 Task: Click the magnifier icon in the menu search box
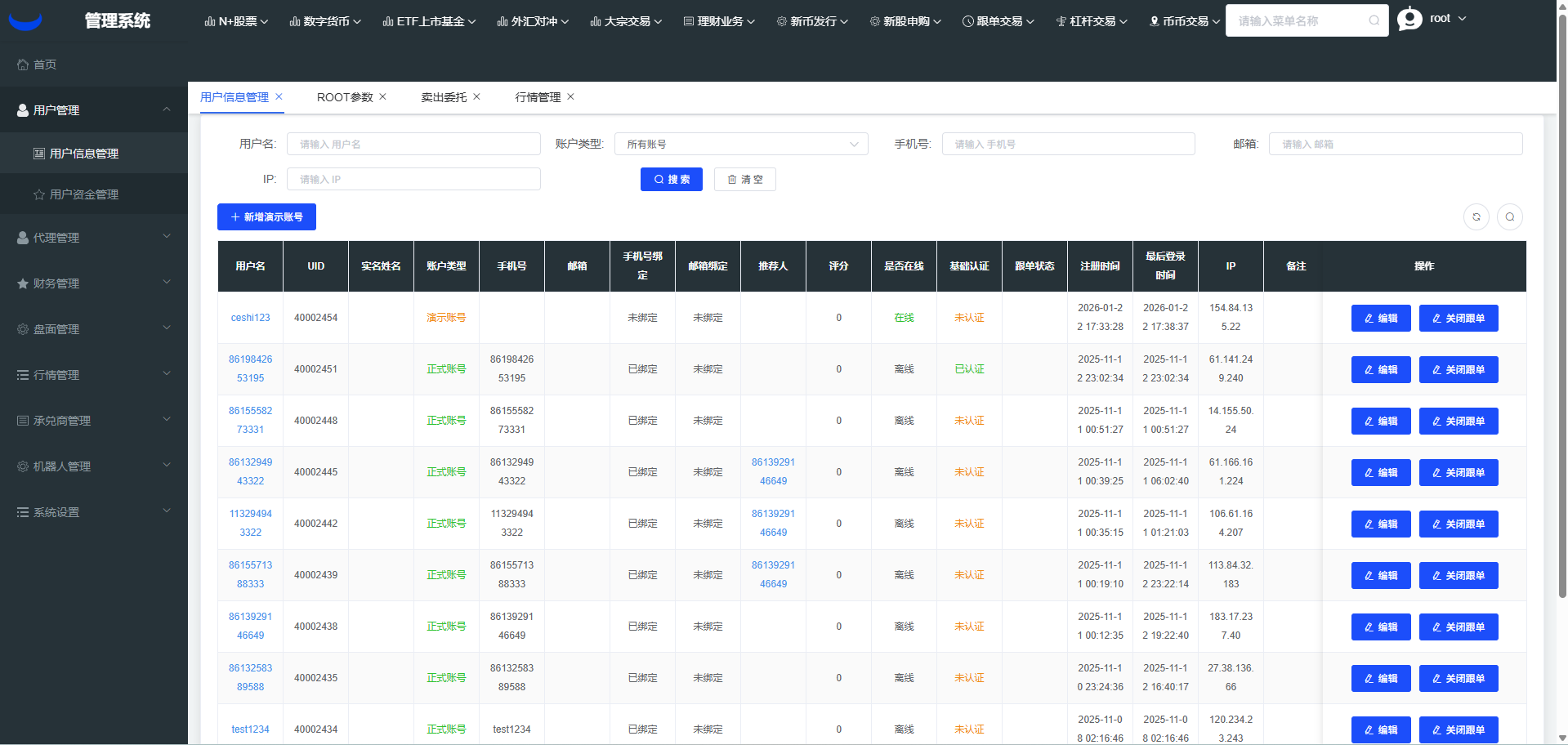tap(1374, 21)
